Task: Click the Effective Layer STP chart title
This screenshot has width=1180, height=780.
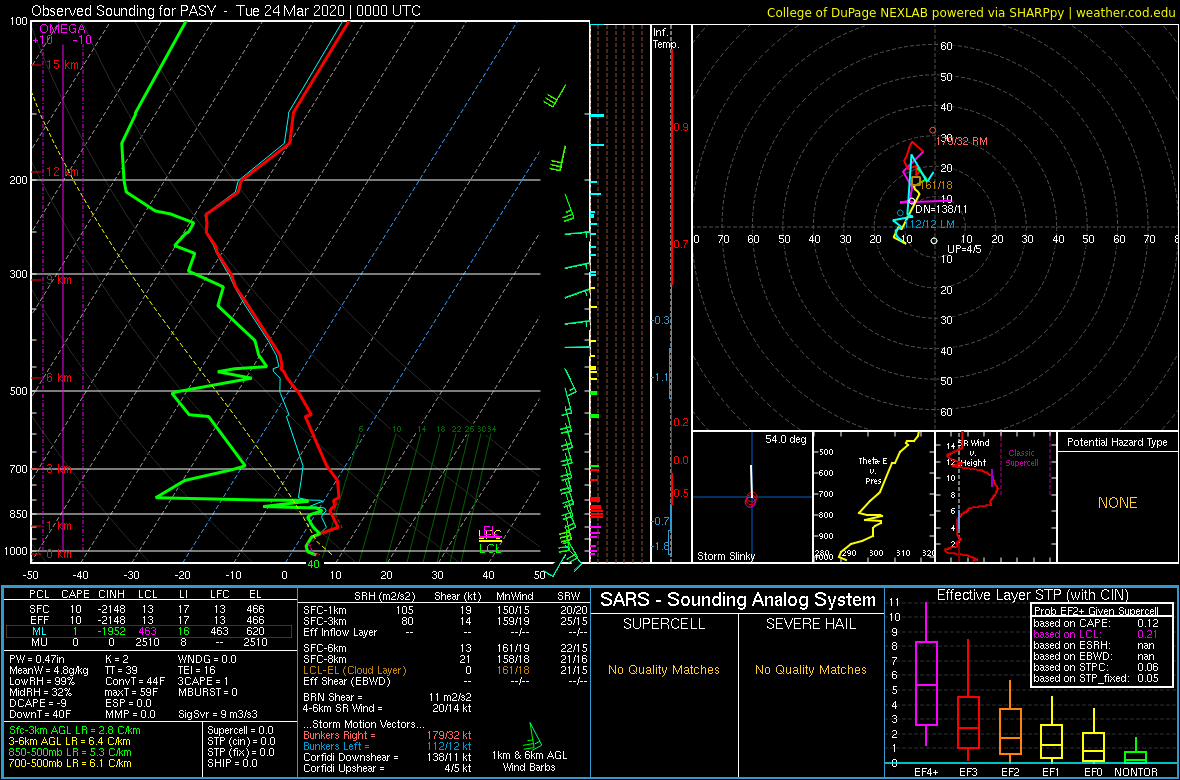Action: pyautogui.click(x=1032, y=595)
